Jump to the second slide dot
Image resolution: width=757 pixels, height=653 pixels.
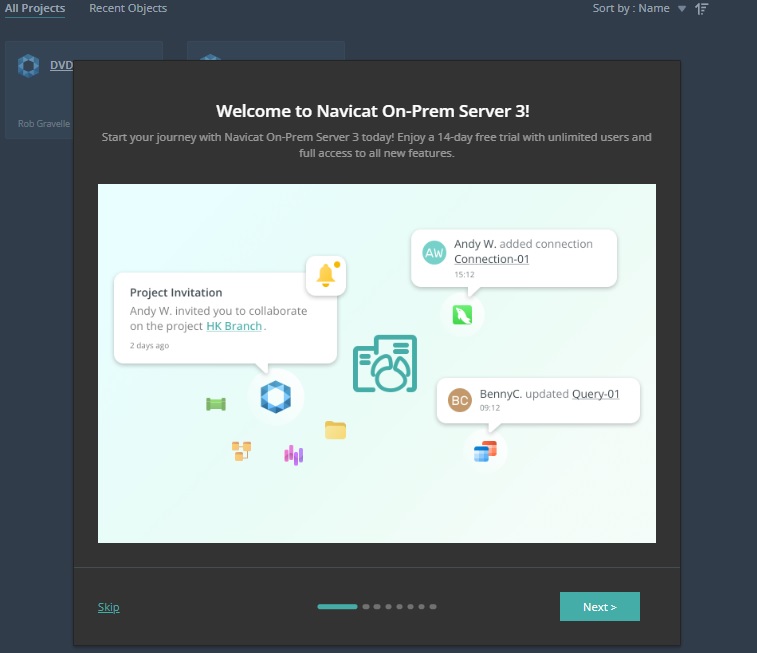(x=366, y=606)
